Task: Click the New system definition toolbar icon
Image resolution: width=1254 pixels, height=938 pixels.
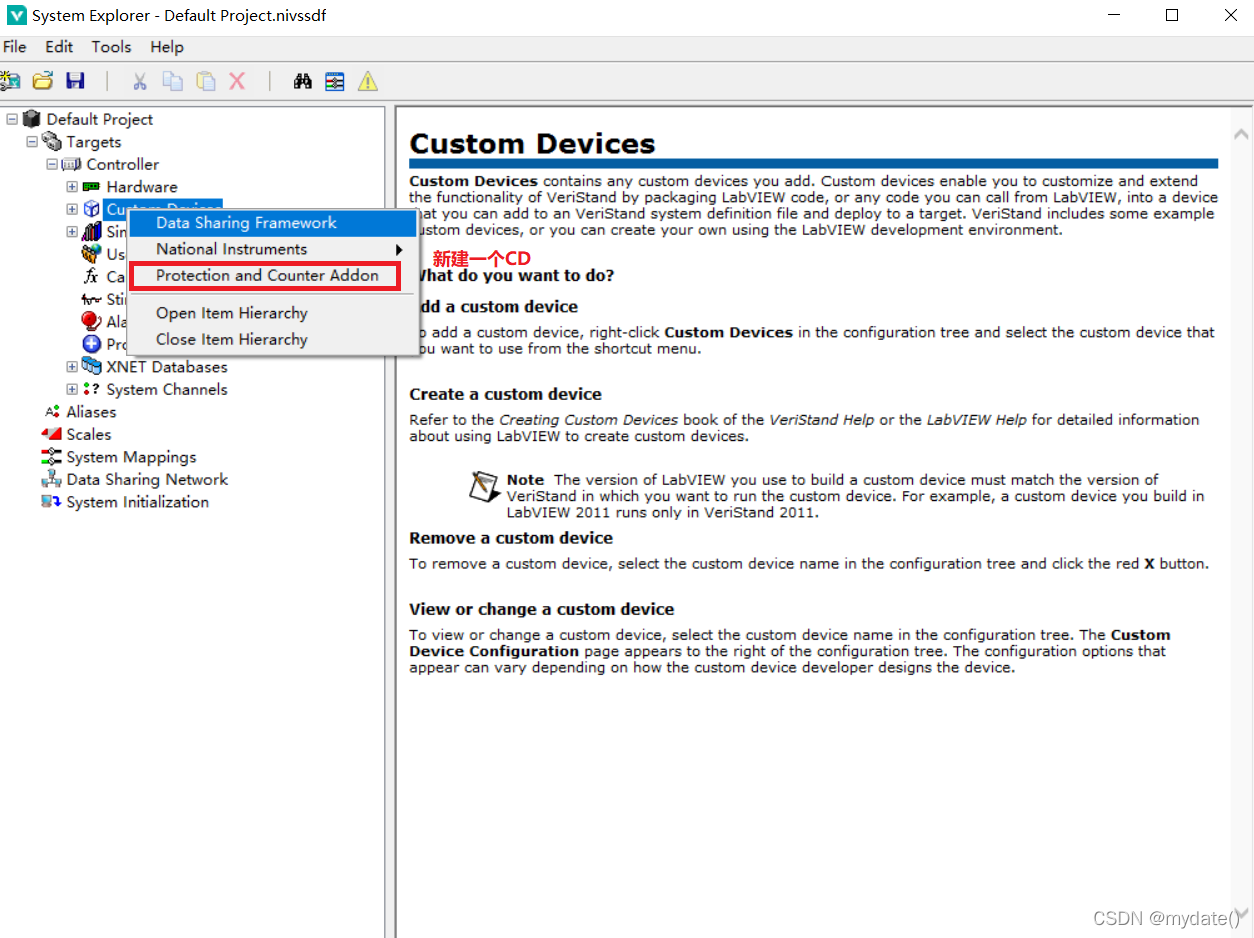Action: coord(10,81)
